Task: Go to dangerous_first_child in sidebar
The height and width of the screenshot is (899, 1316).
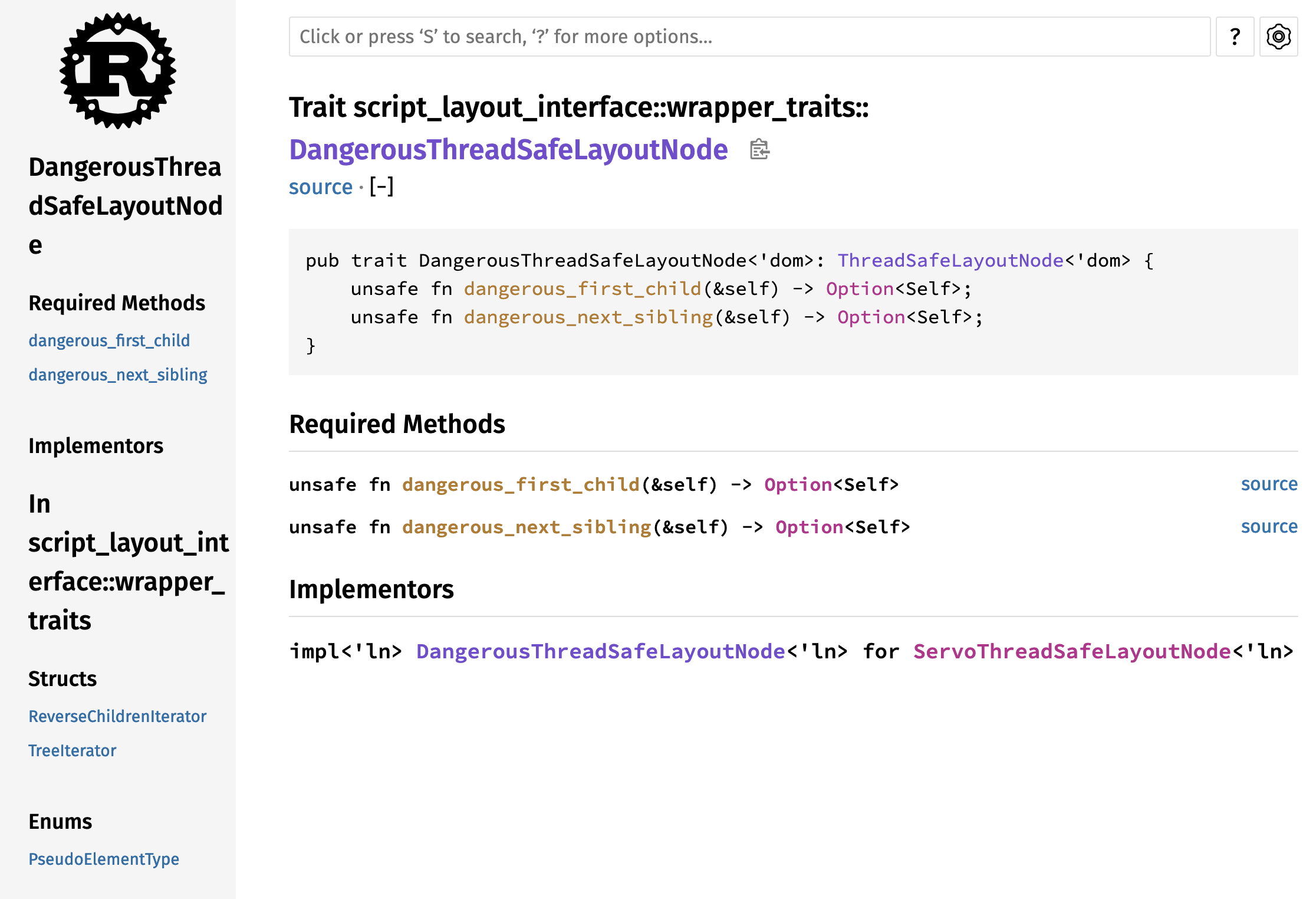Action: coord(109,340)
